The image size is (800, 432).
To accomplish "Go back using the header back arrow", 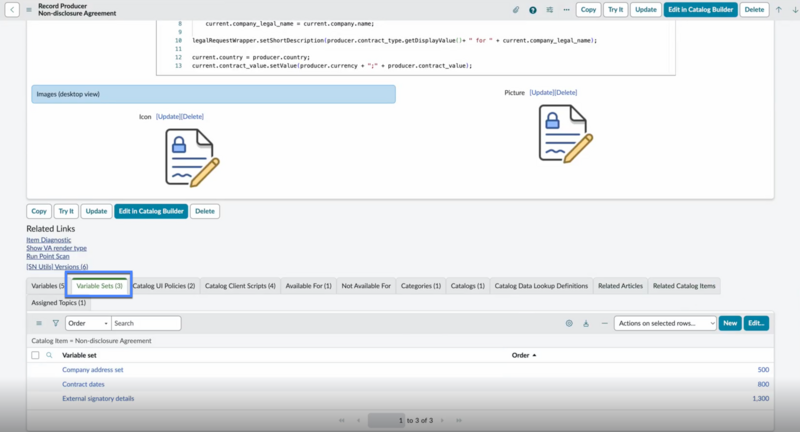I will click(x=12, y=10).
